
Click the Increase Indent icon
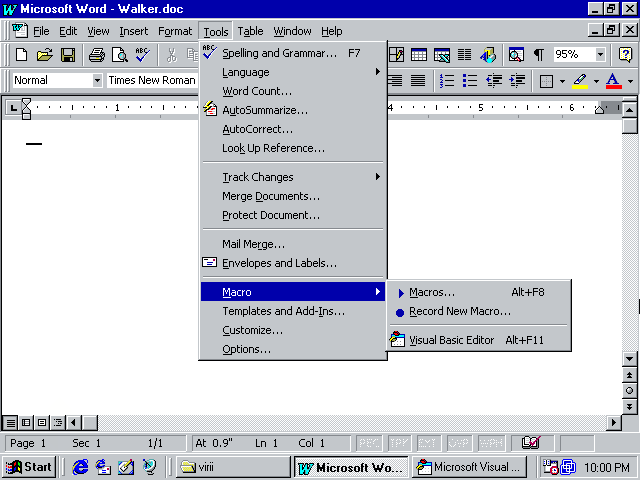[517, 80]
